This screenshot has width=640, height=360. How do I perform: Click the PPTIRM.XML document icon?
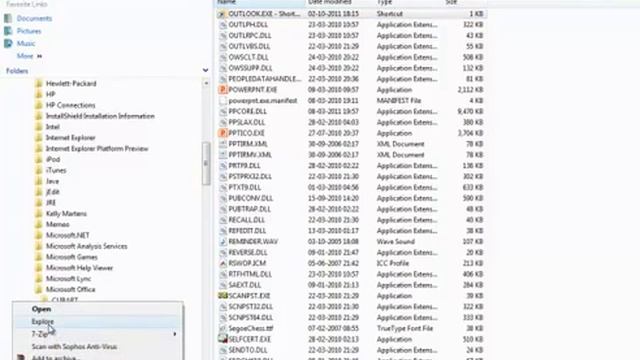[x=222, y=144]
